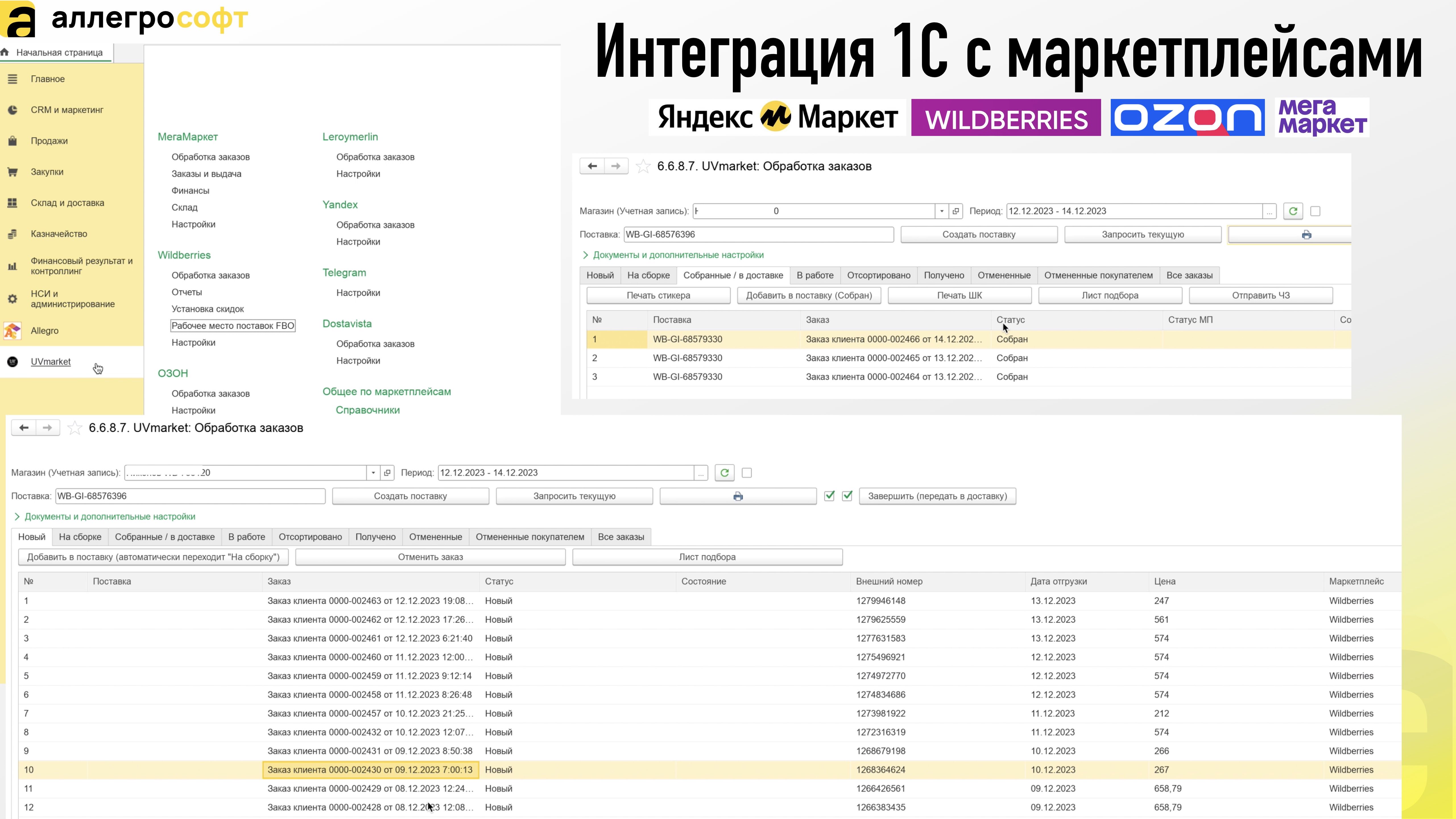Toggle the checkbox next to refresh in lower form
This screenshot has height=819, width=1456.
click(747, 473)
